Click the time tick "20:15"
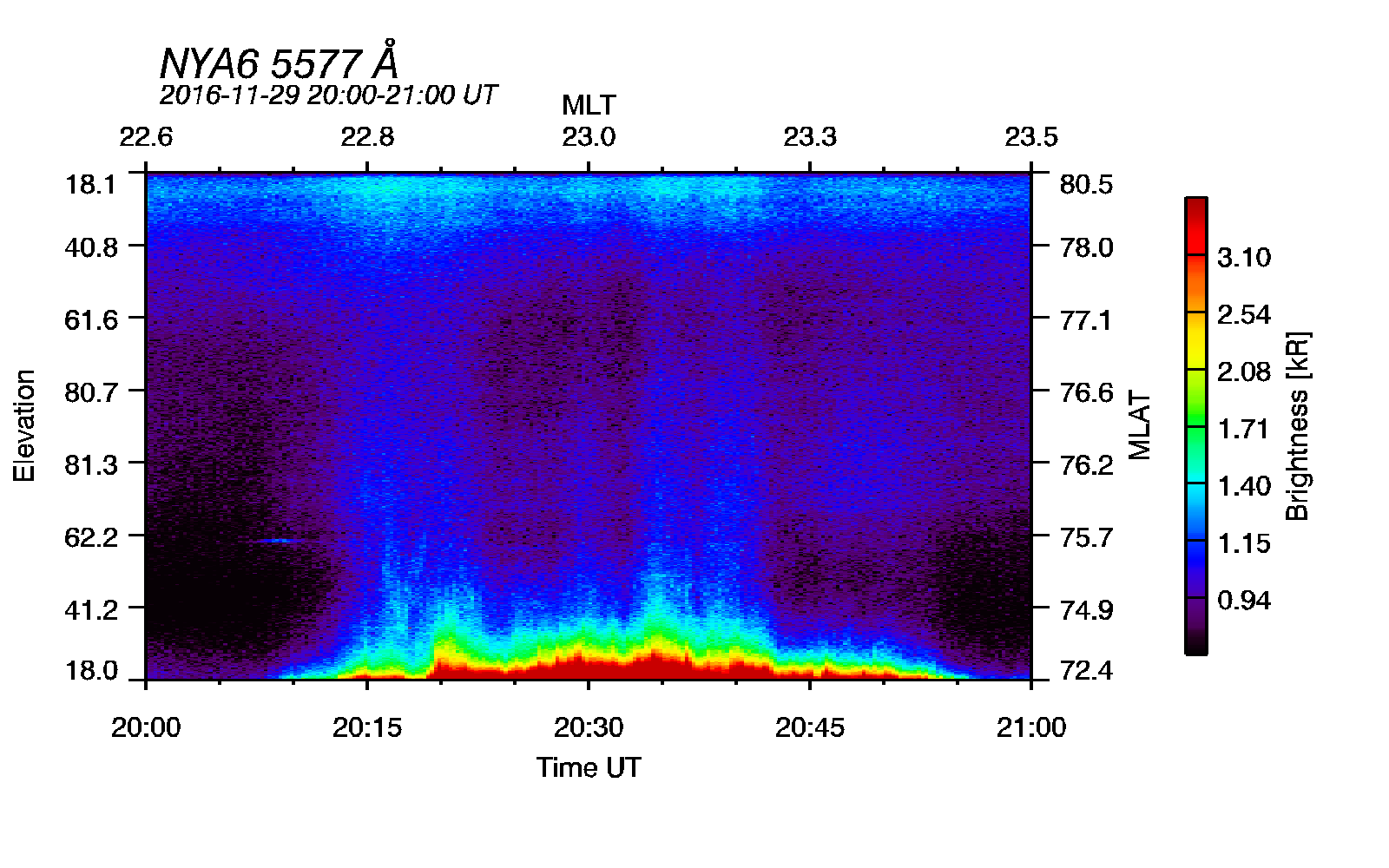 tap(367, 727)
